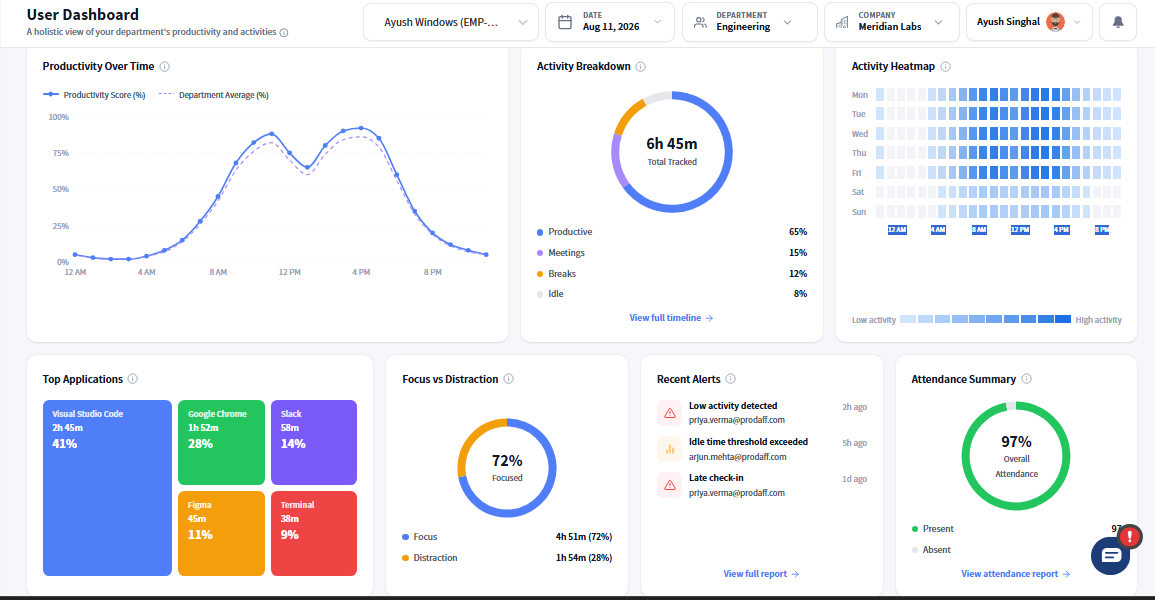Click the User Dashboard title
This screenshot has width=1155, height=600.
click(82, 15)
